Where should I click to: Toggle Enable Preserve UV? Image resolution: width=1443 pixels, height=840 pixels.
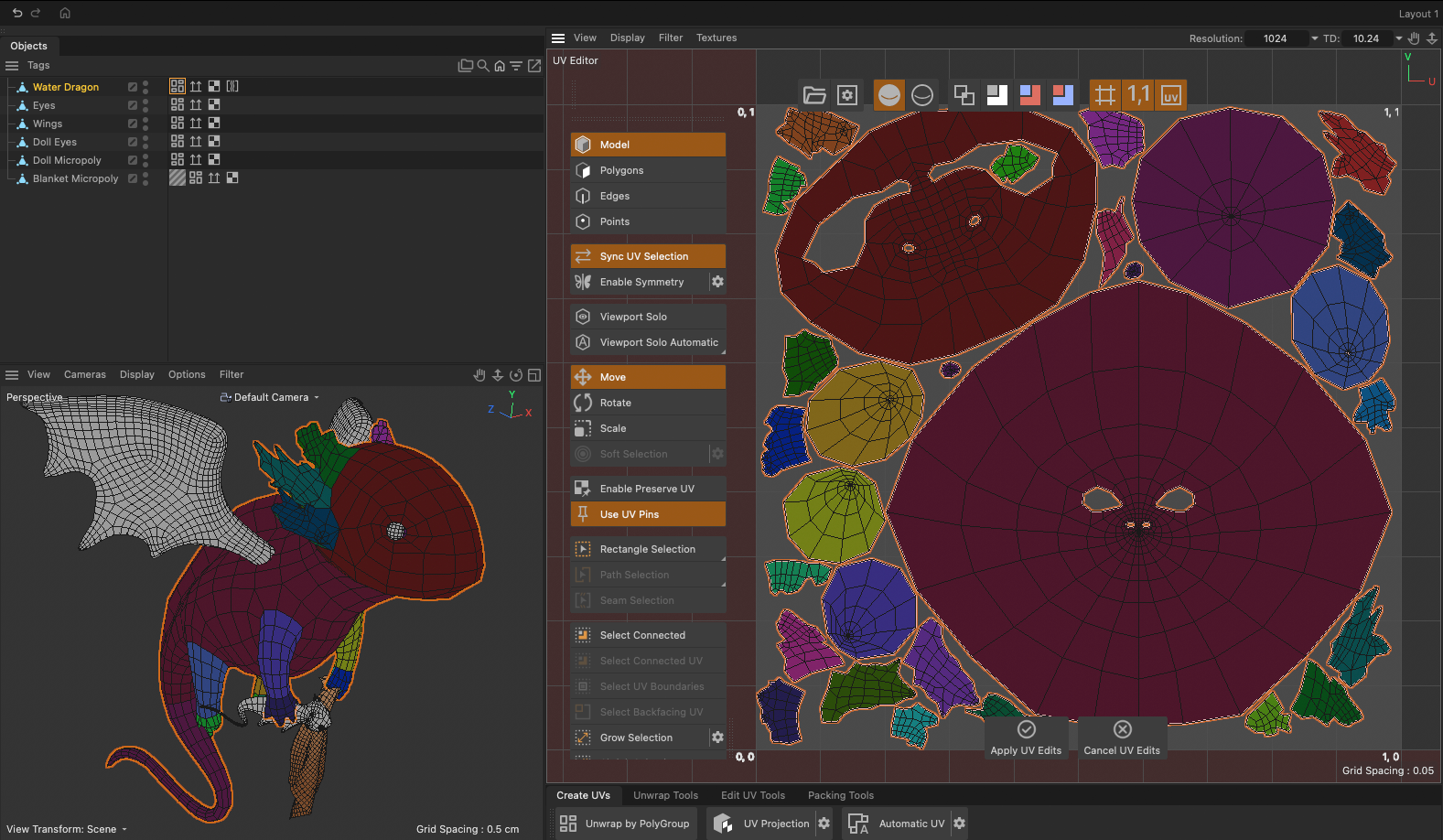coord(648,489)
